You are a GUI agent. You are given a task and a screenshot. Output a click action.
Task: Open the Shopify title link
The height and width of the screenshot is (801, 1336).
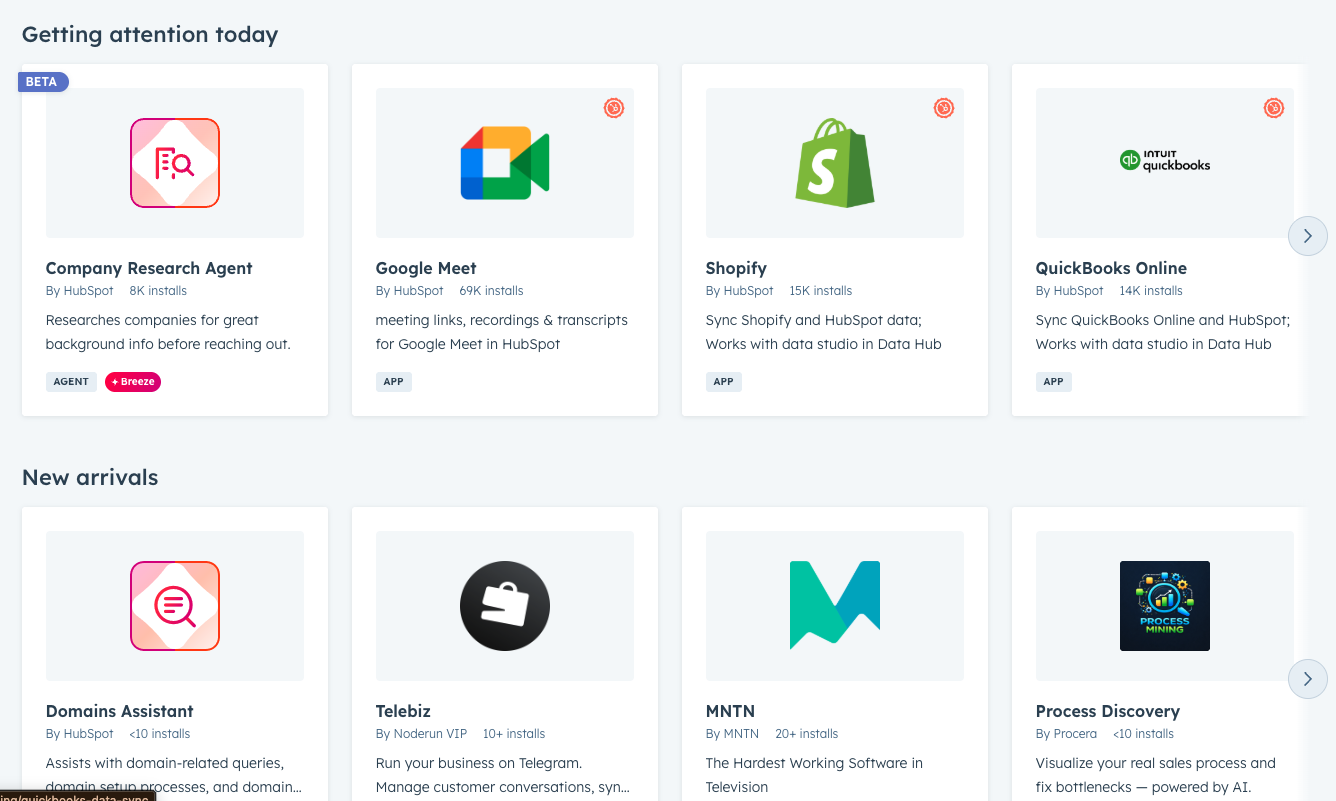(736, 268)
